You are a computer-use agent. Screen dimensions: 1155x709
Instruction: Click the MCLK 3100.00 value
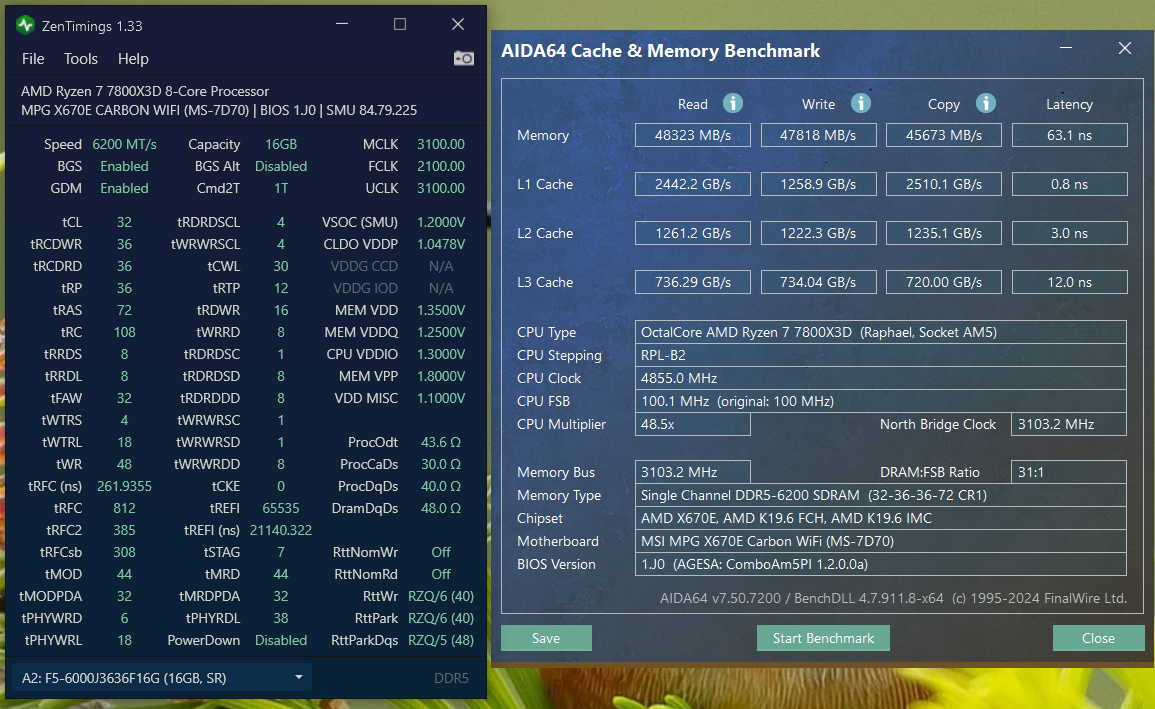click(440, 144)
